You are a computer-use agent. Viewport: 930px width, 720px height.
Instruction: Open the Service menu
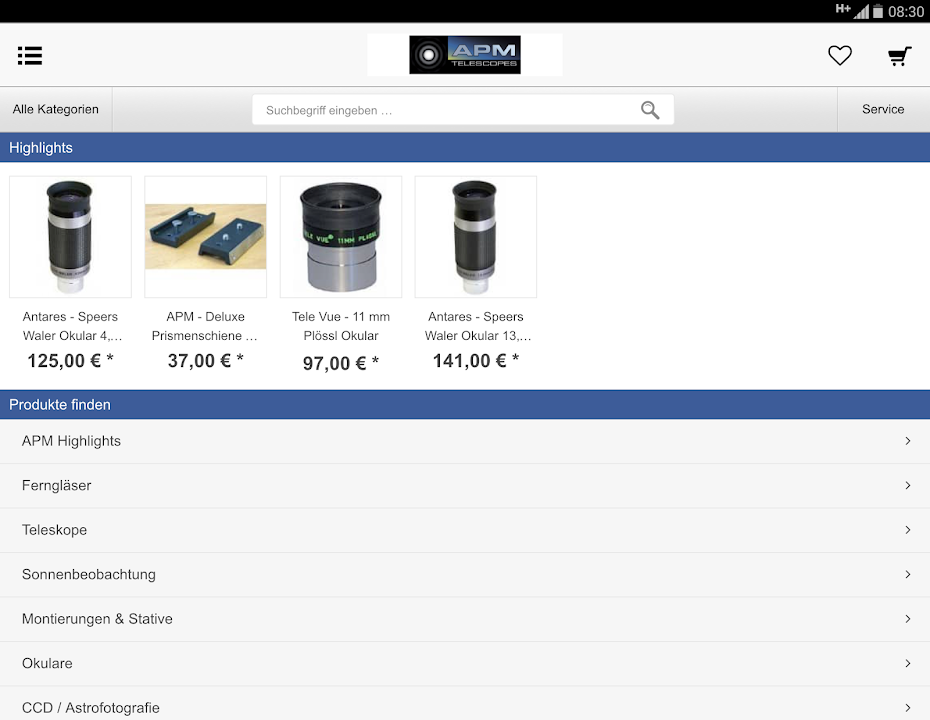[x=882, y=110]
